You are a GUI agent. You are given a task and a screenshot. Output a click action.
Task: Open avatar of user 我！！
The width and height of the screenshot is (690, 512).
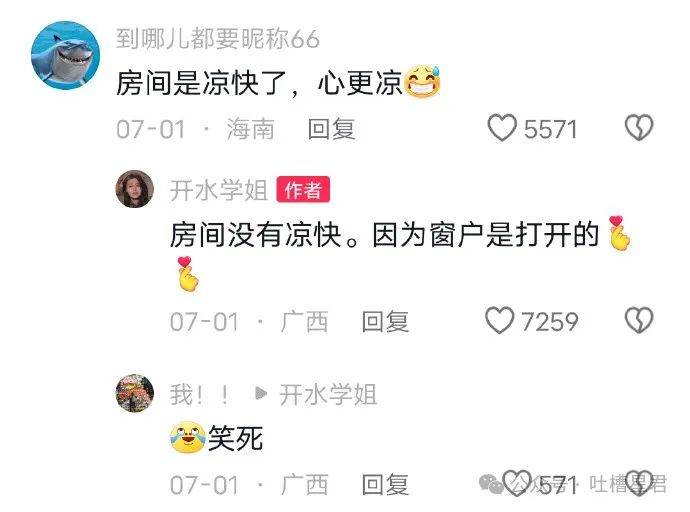tap(135, 394)
